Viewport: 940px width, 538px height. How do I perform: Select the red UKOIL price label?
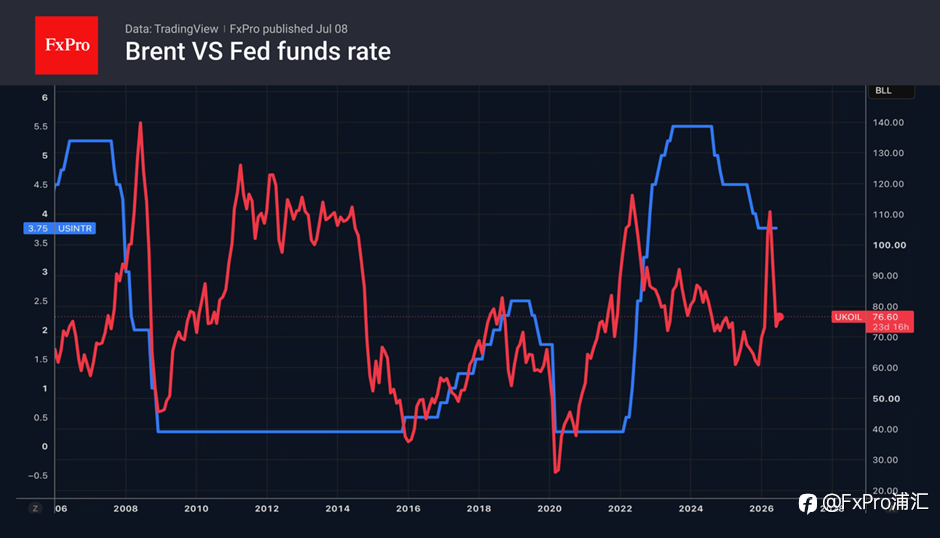click(x=848, y=317)
